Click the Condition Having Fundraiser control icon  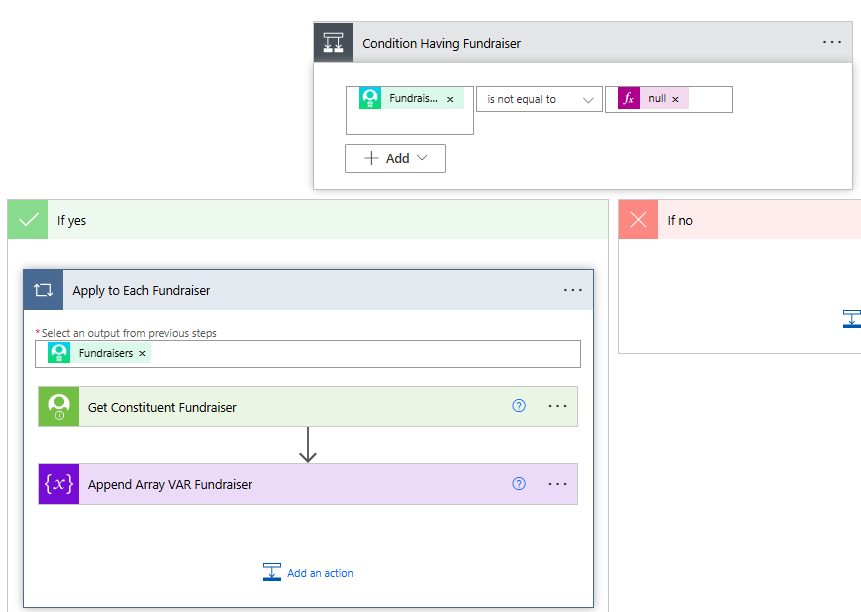coord(333,42)
